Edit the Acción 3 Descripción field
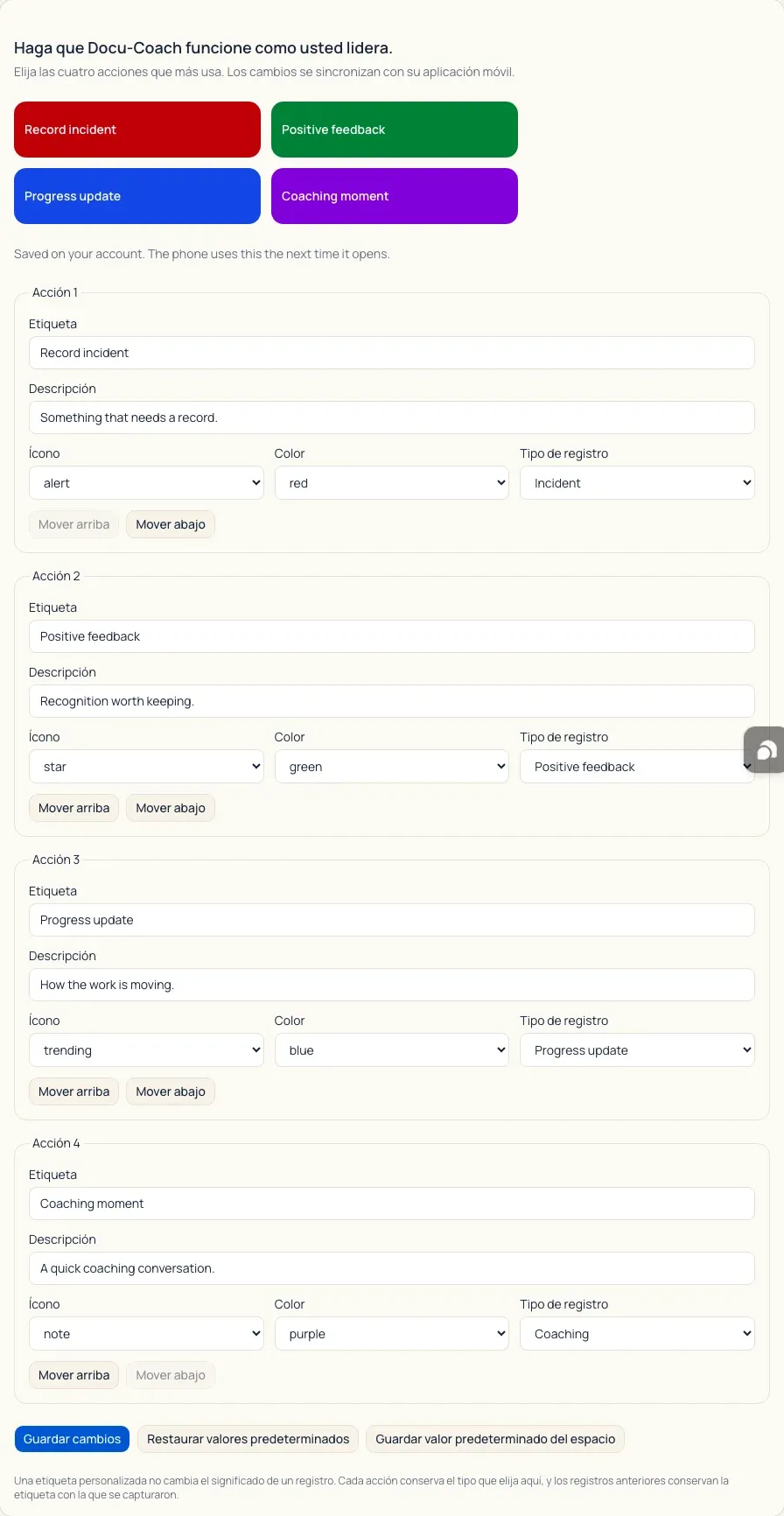Screen dimensions: 784x1516 392,985
